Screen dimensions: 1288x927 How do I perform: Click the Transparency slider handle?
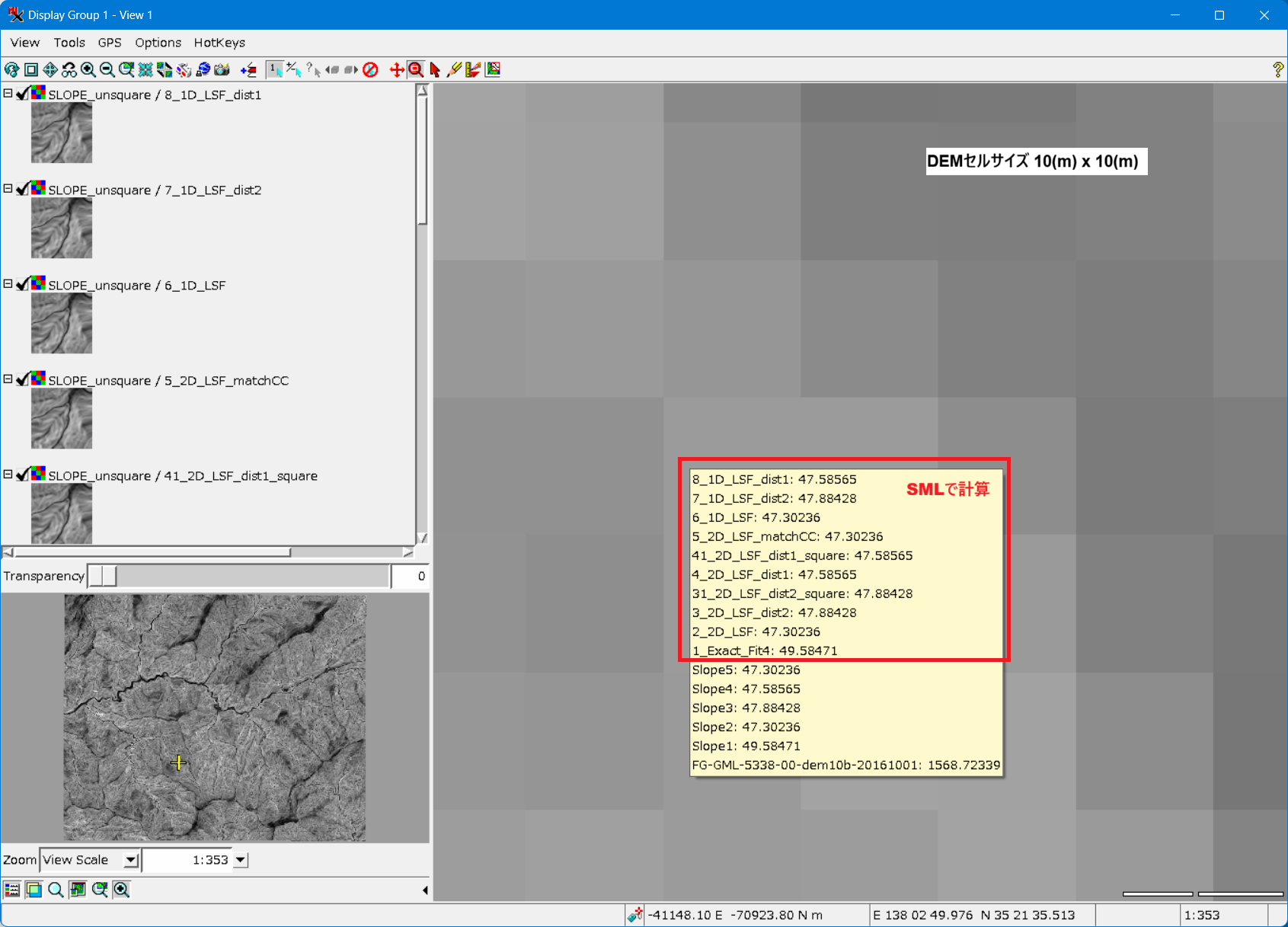click(103, 576)
